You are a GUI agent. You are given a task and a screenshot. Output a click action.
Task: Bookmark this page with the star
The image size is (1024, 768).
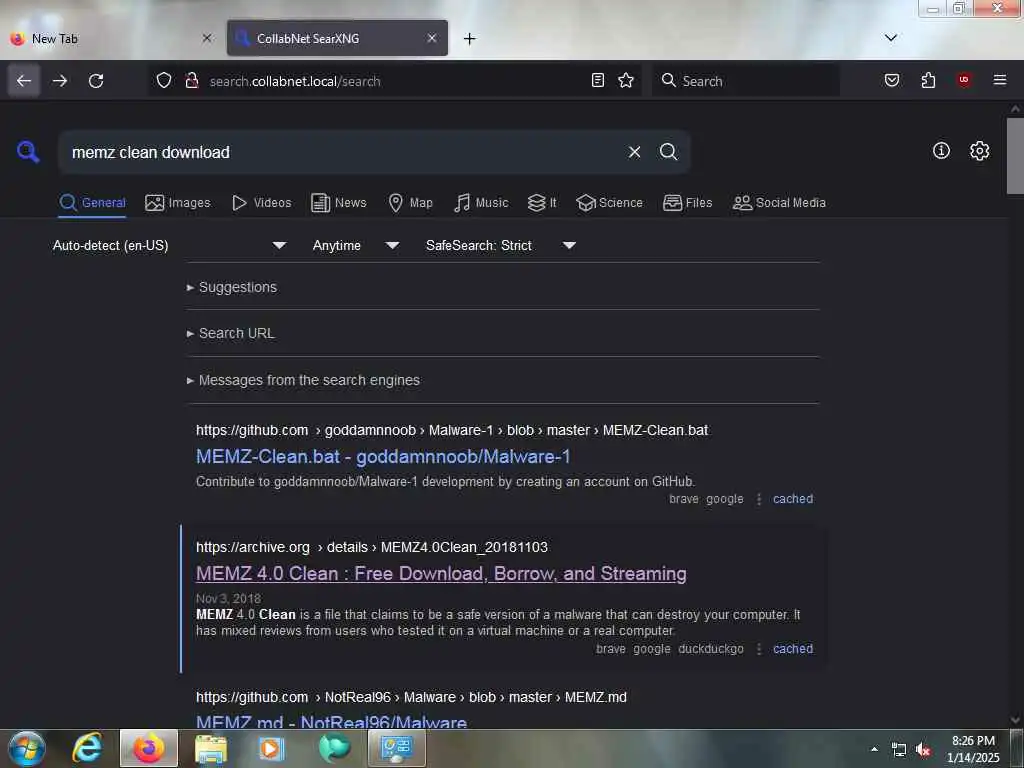coord(626,80)
